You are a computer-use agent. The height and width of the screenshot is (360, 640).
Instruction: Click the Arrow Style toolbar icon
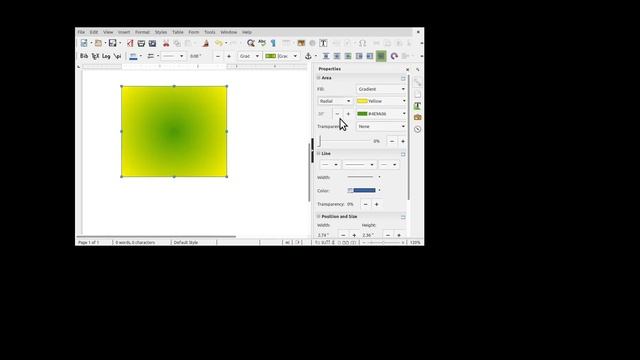tap(151, 56)
